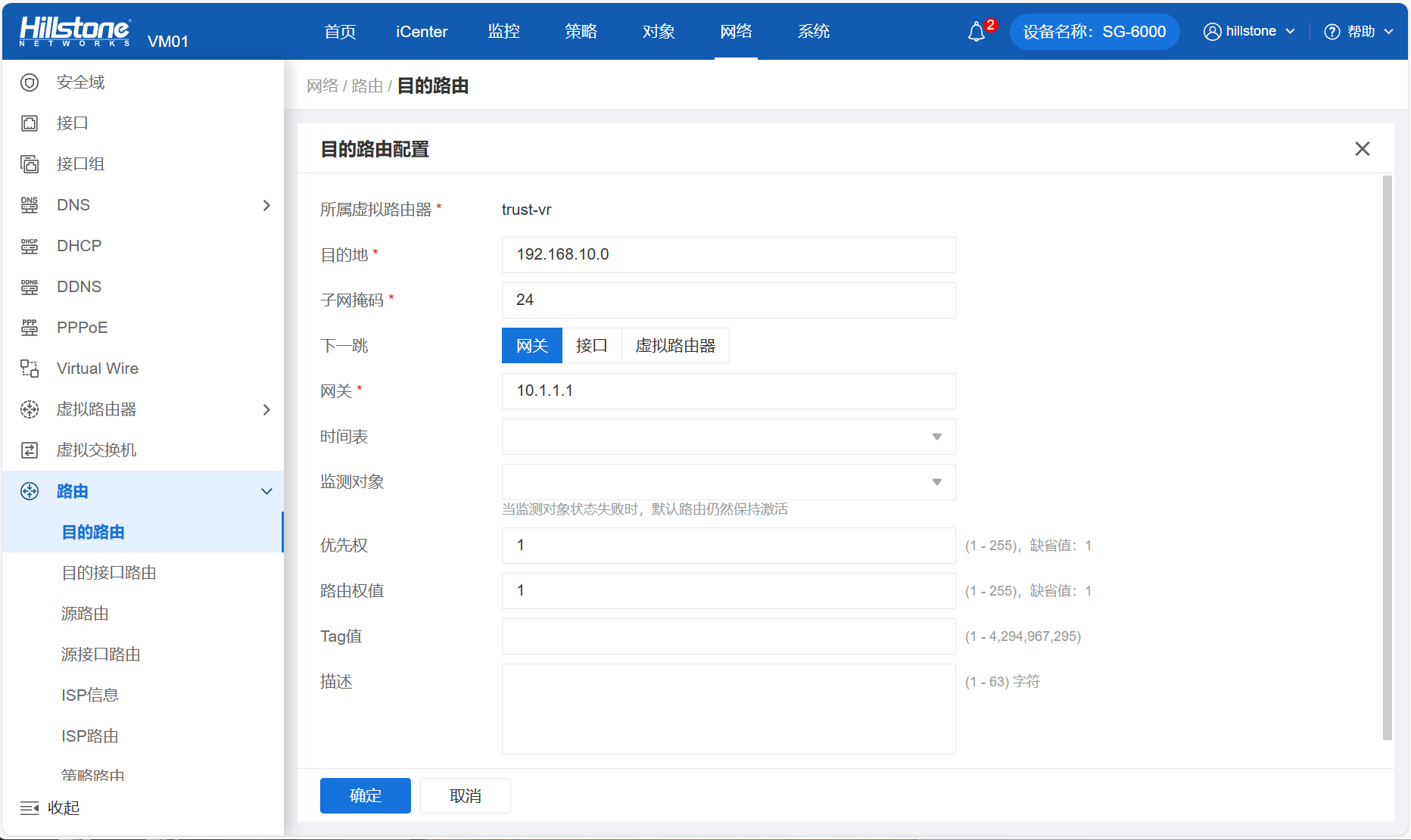This screenshot has width=1411, height=840.
Task: Click the DDNS sidebar icon
Action: coord(30,287)
